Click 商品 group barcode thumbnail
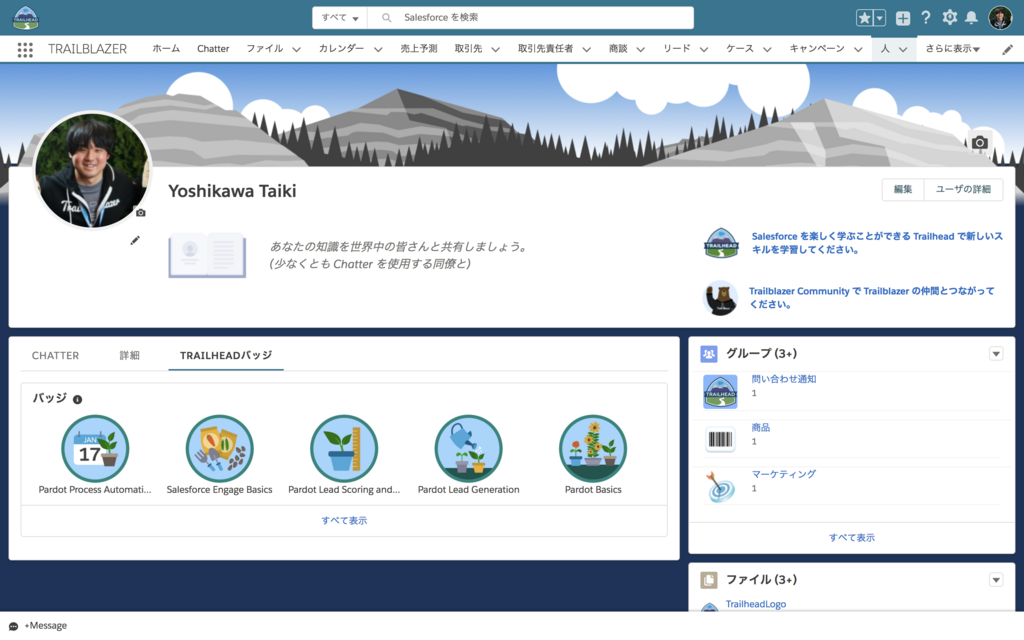This screenshot has width=1024, height=640. [720, 440]
